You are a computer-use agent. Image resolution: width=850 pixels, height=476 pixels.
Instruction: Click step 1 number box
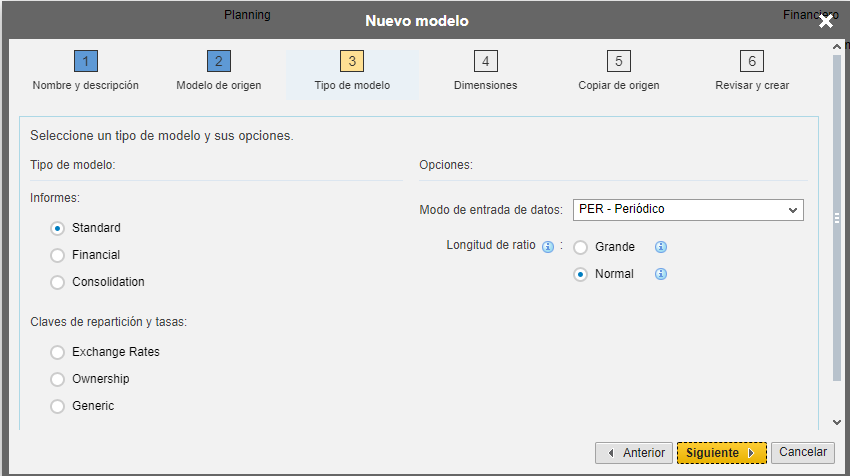[x=86, y=61]
